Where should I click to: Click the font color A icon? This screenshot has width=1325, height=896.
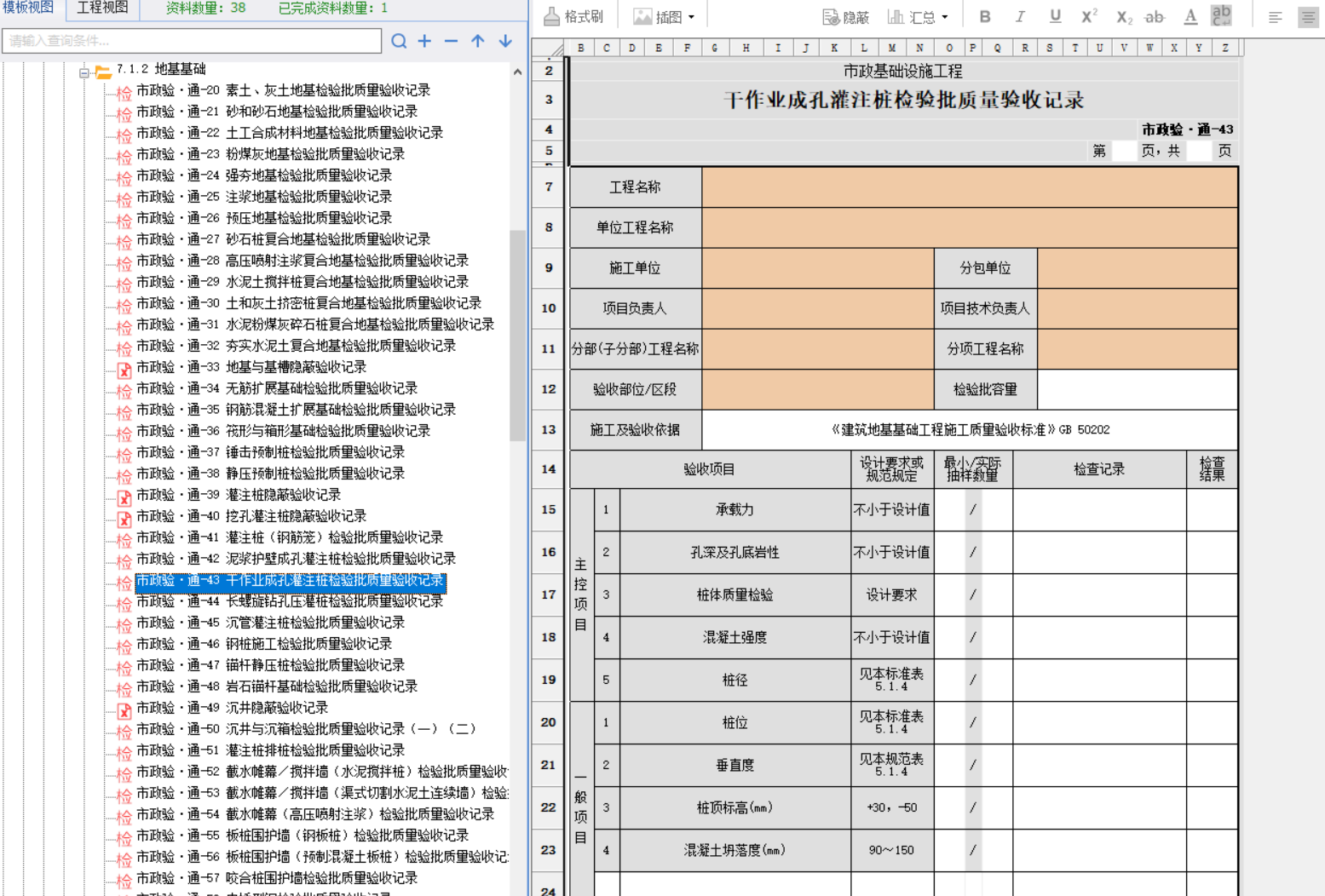coord(1190,16)
